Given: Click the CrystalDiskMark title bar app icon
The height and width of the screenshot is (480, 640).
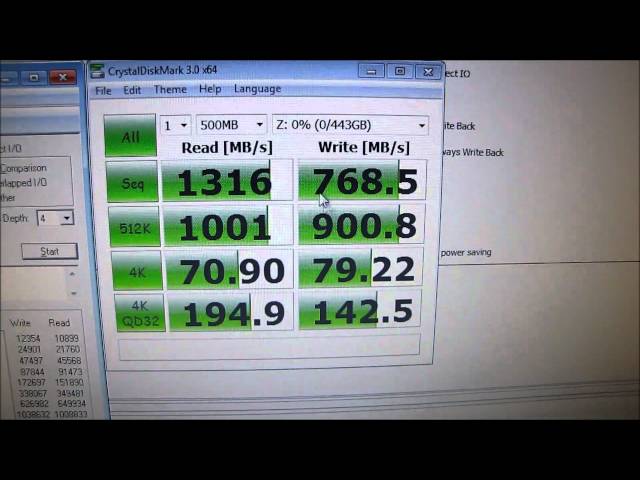Looking at the screenshot, I should tap(97, 71).
